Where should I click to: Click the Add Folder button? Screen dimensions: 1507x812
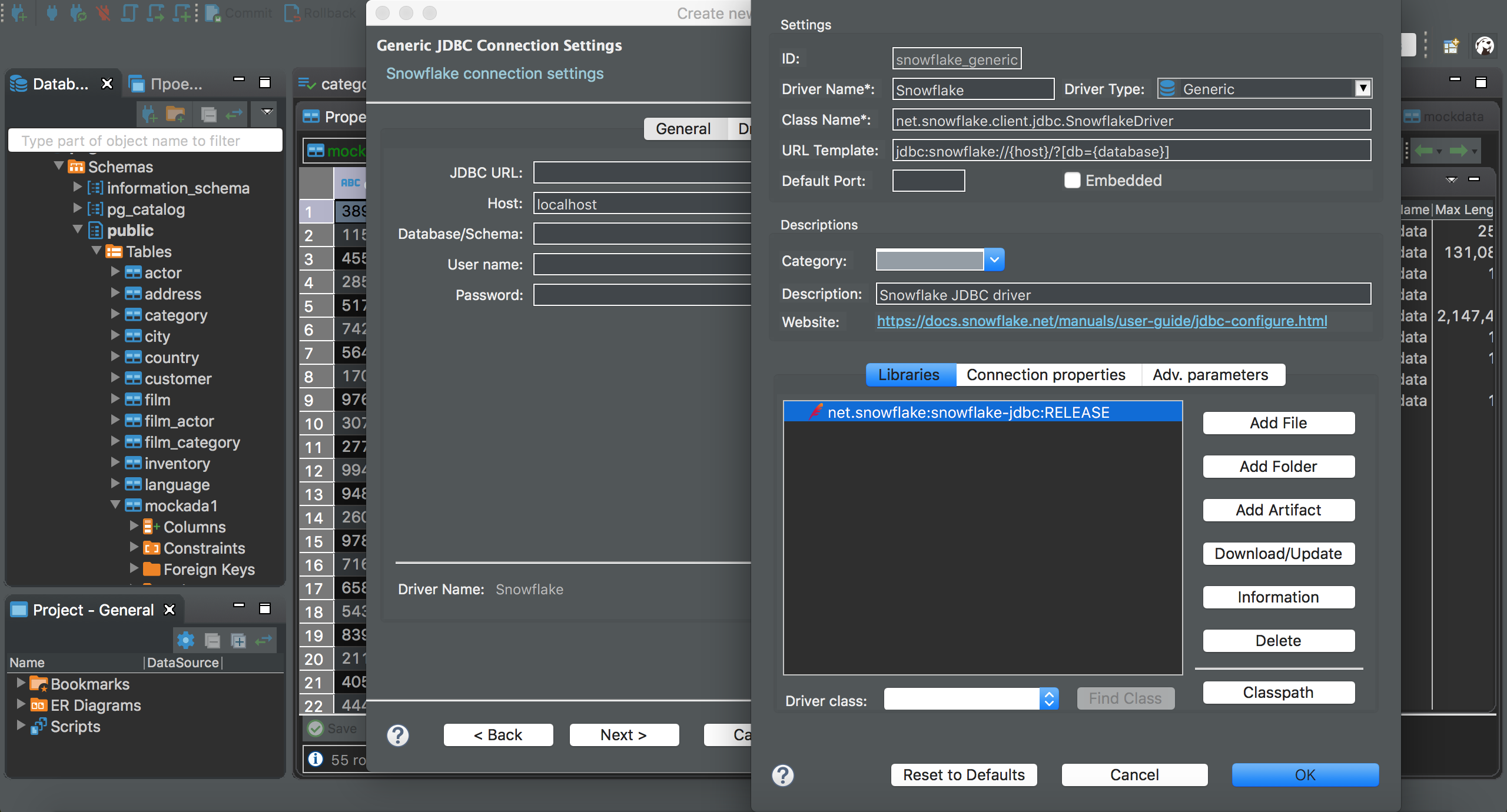[1278, 466]
